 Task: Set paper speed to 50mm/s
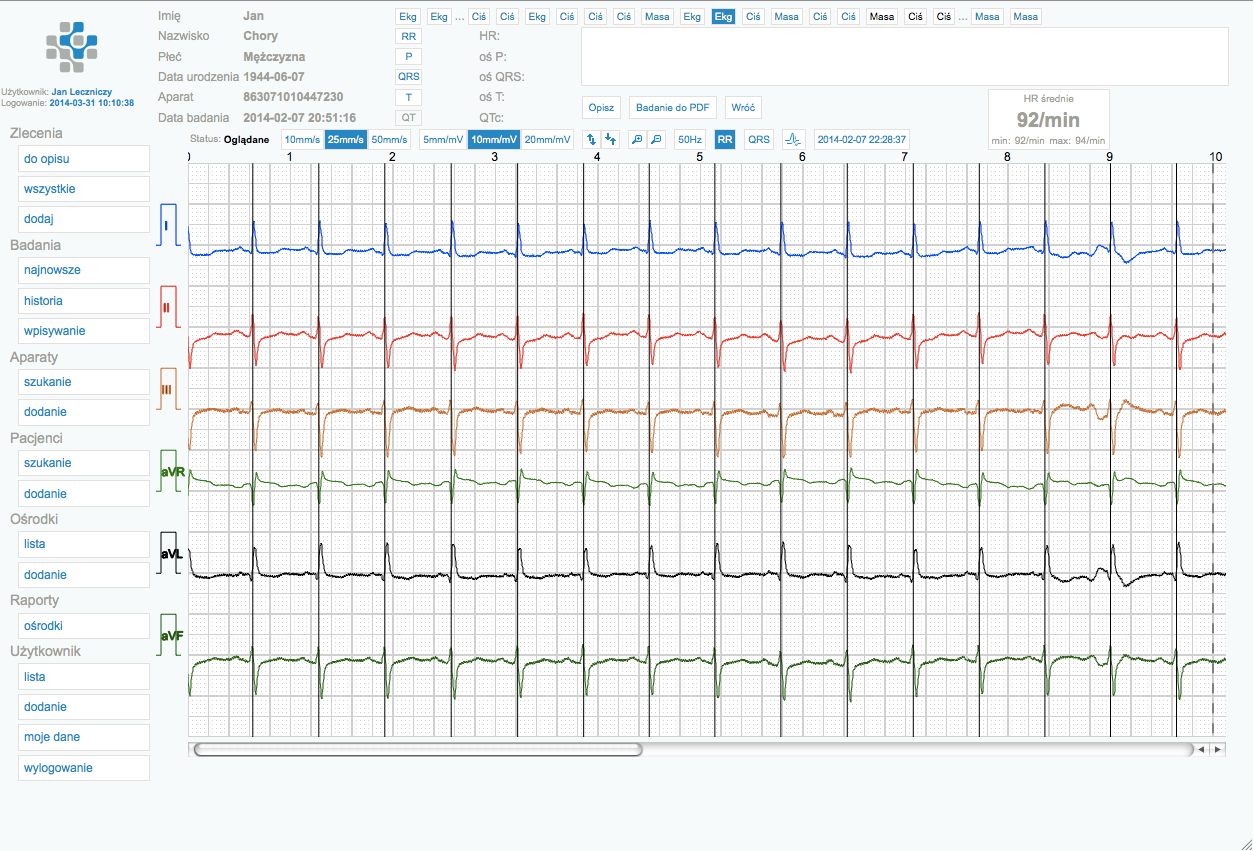(389, 139)
